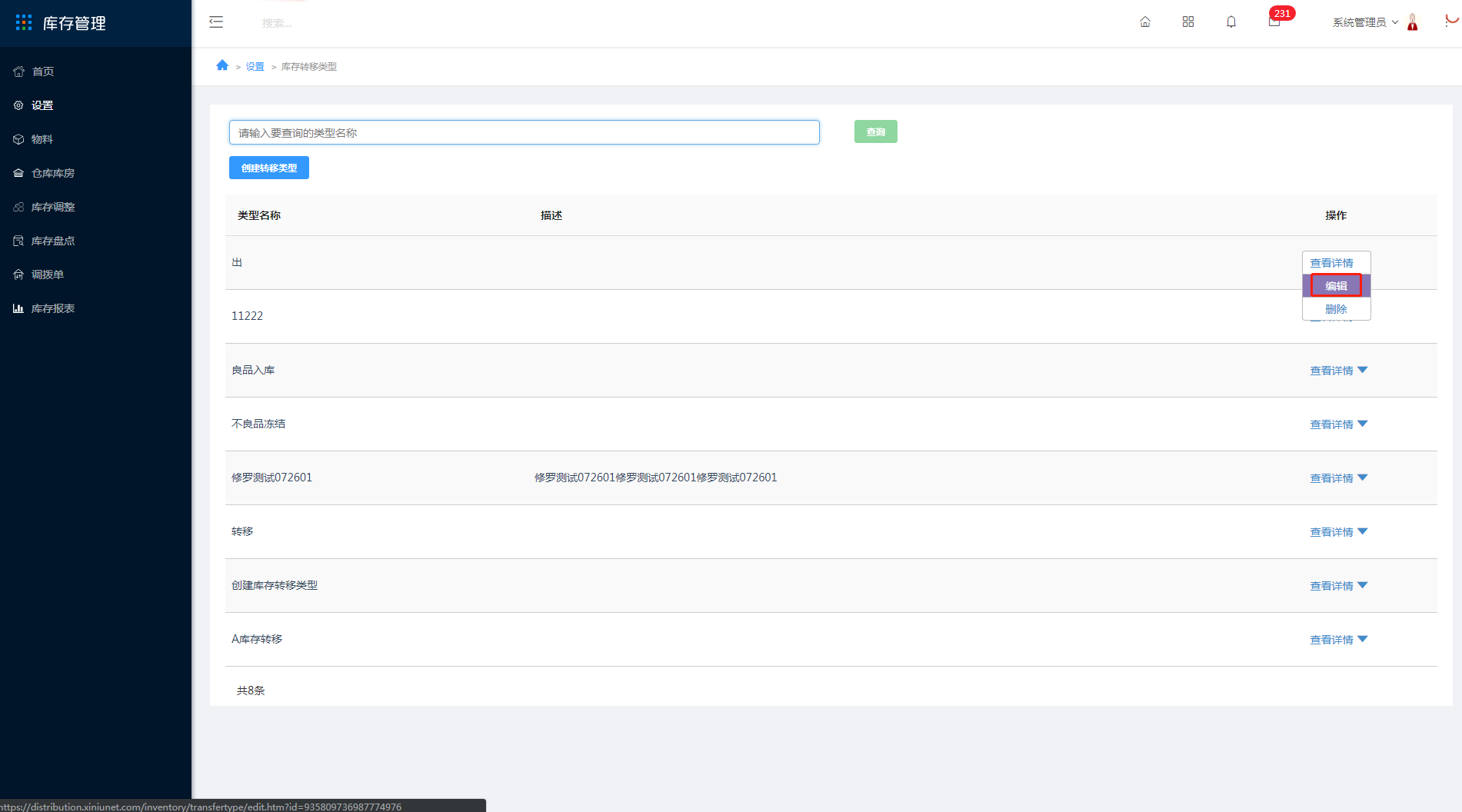Click 库存报表 chart icon
Image resolution: width=1462 pixels, height=812 pixels.
(x=18, y=308)
